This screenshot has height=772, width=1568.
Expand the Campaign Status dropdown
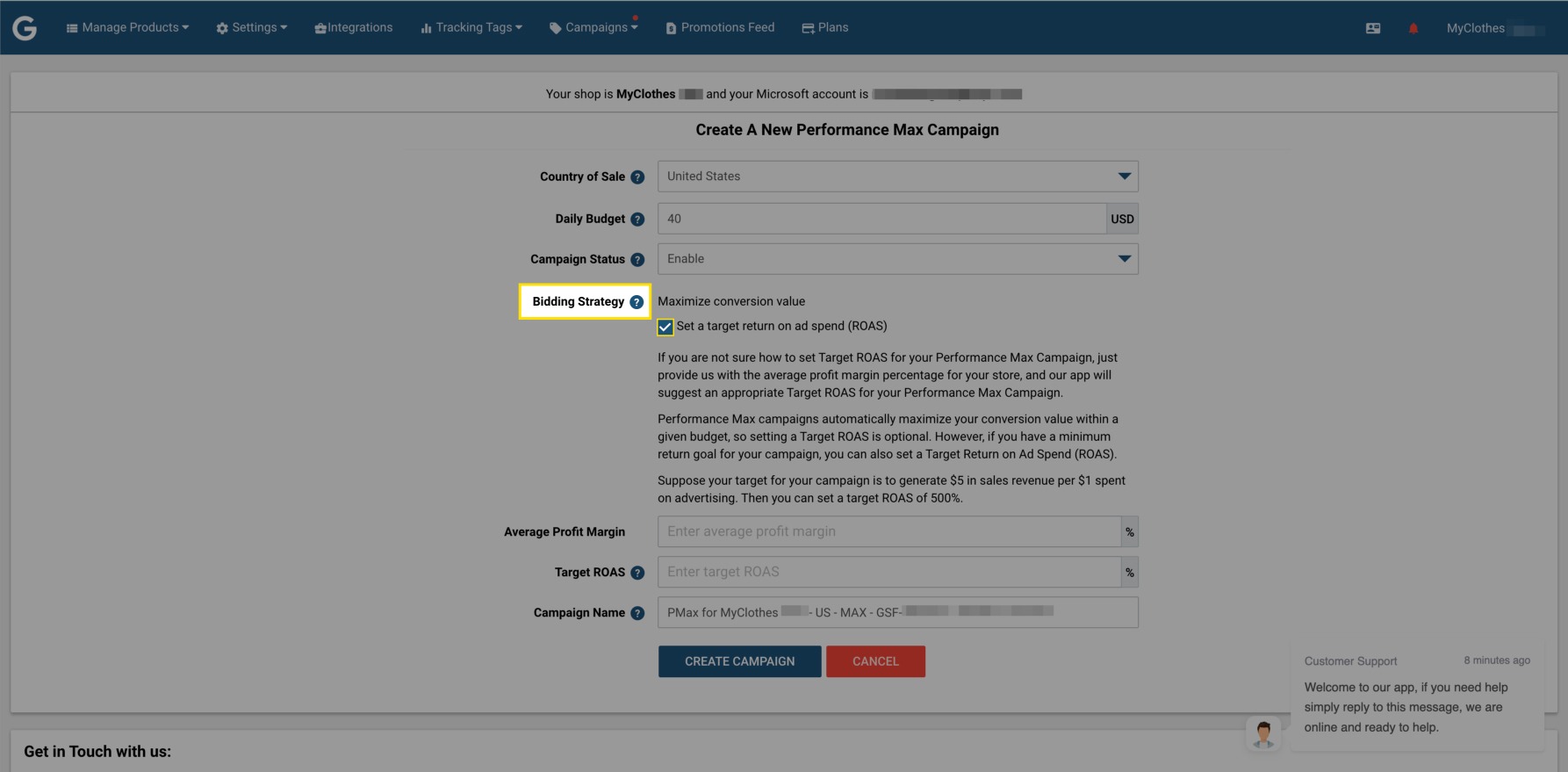(x=897, y=259)
